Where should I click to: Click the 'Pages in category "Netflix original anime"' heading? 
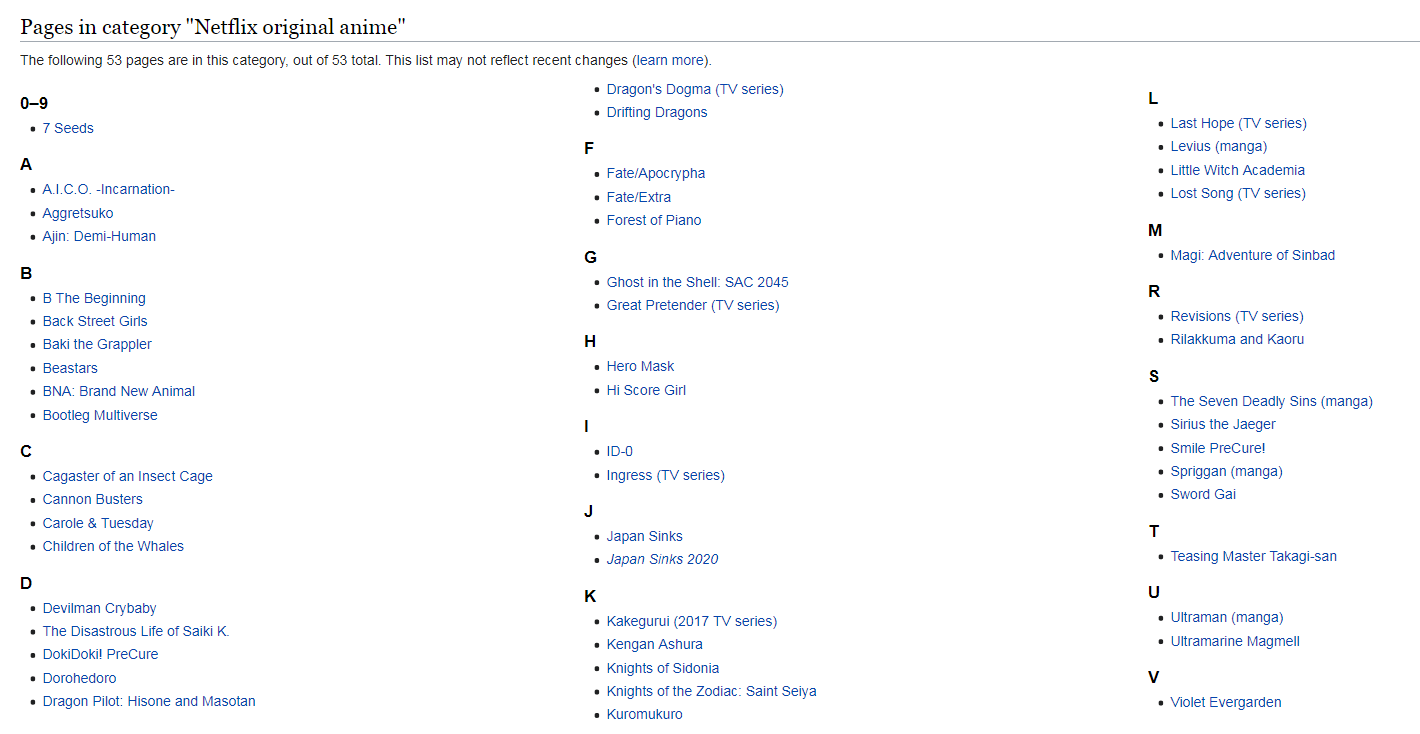tap(213, 27)
